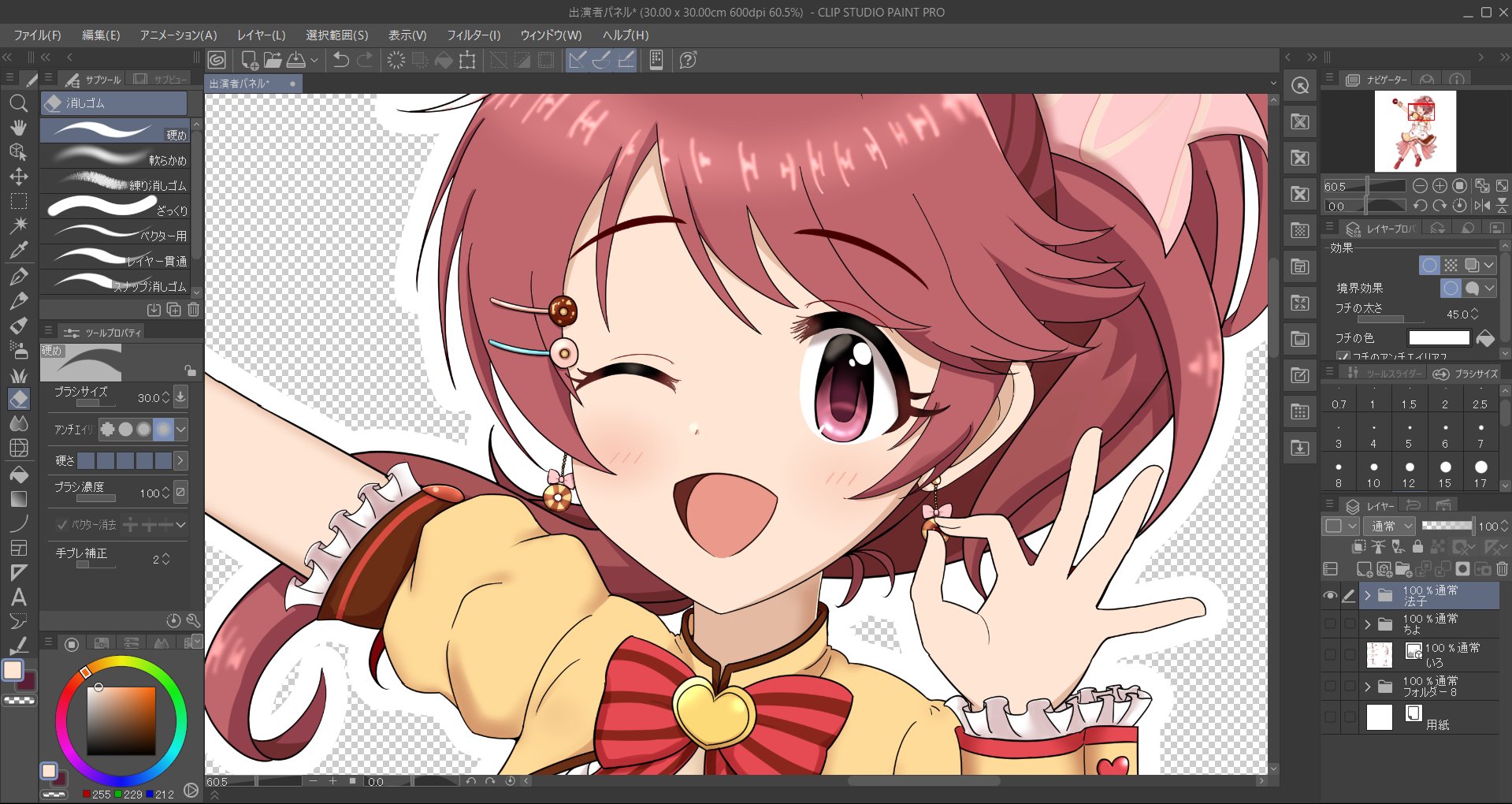Viewport: 1512px width, 804px height.
Task: Click the navigator zoom in icon
Action: tap(1440, 186)
